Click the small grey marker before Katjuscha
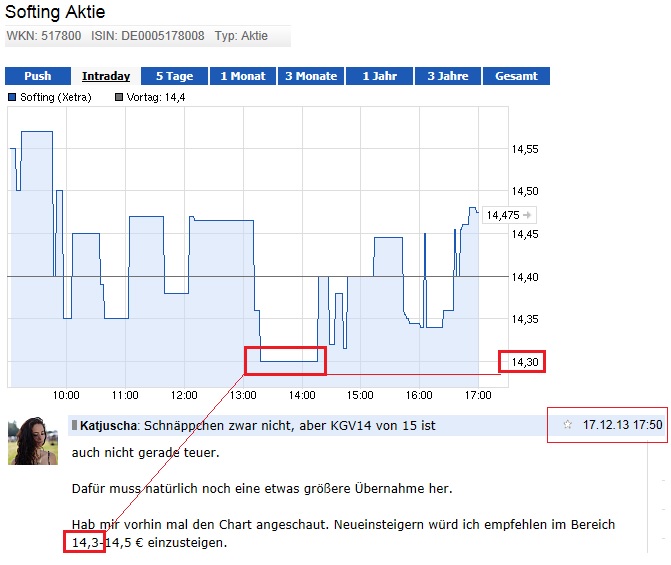Image resolution: width=671 pixels, height=565 pixels. [x=74, y=425]
